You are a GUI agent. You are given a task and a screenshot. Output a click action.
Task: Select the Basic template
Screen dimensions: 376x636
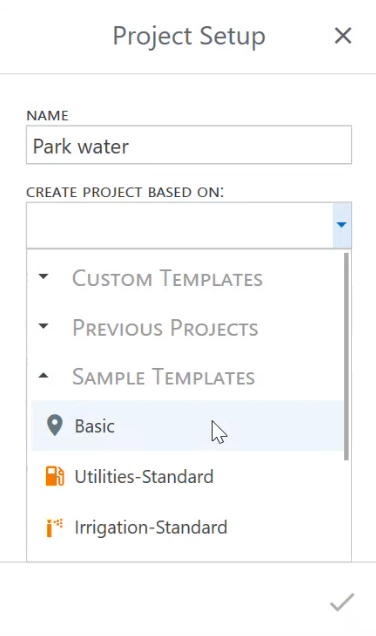[x=187, y=425]
